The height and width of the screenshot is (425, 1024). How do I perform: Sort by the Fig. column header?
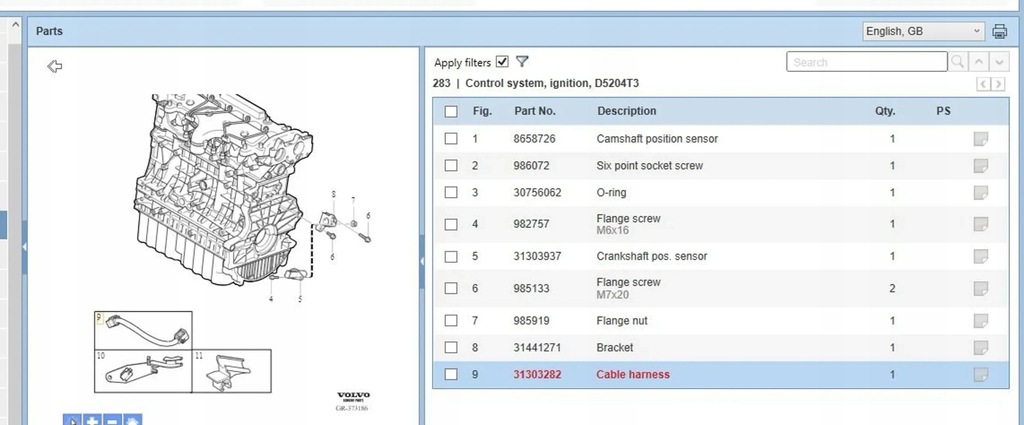click(483, 111)
